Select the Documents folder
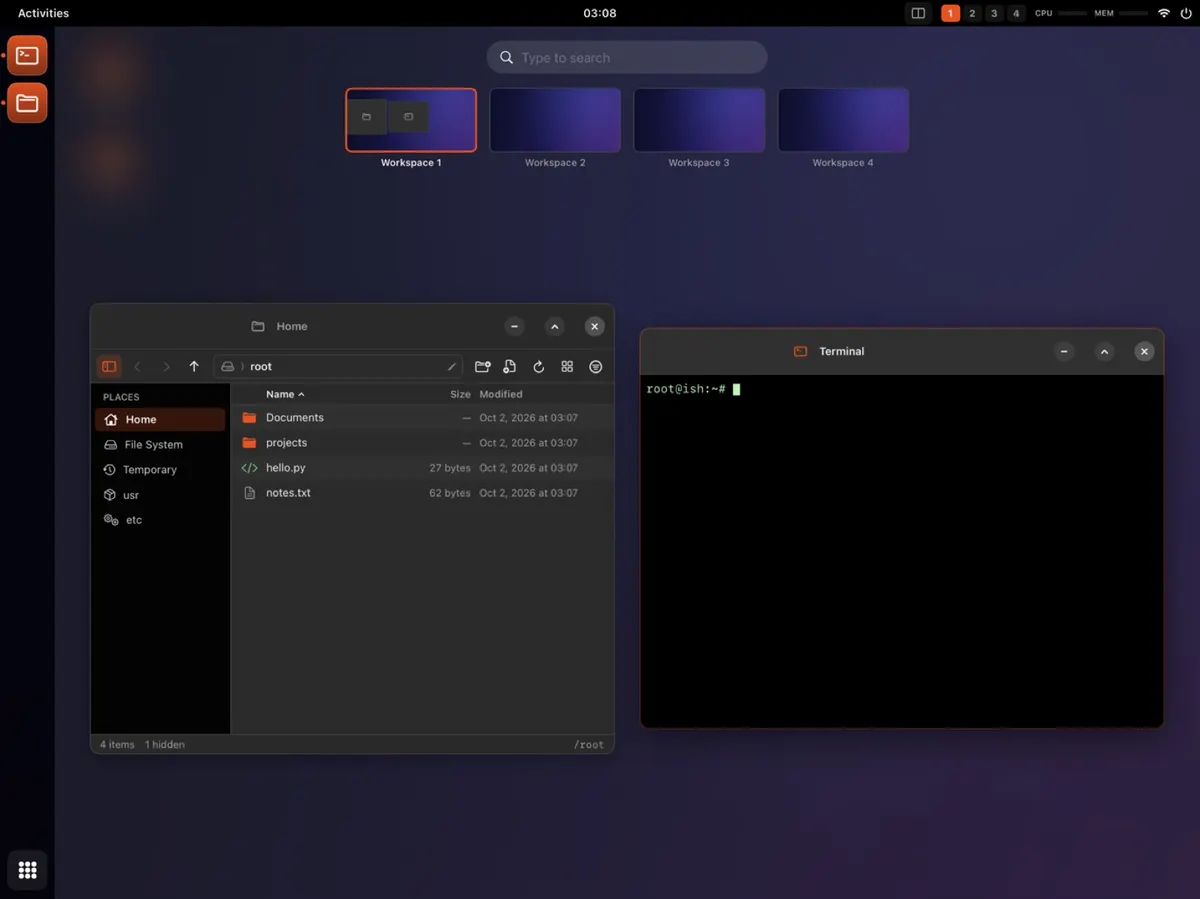This screenshot has height=899, width=1200. pos(422,418)
